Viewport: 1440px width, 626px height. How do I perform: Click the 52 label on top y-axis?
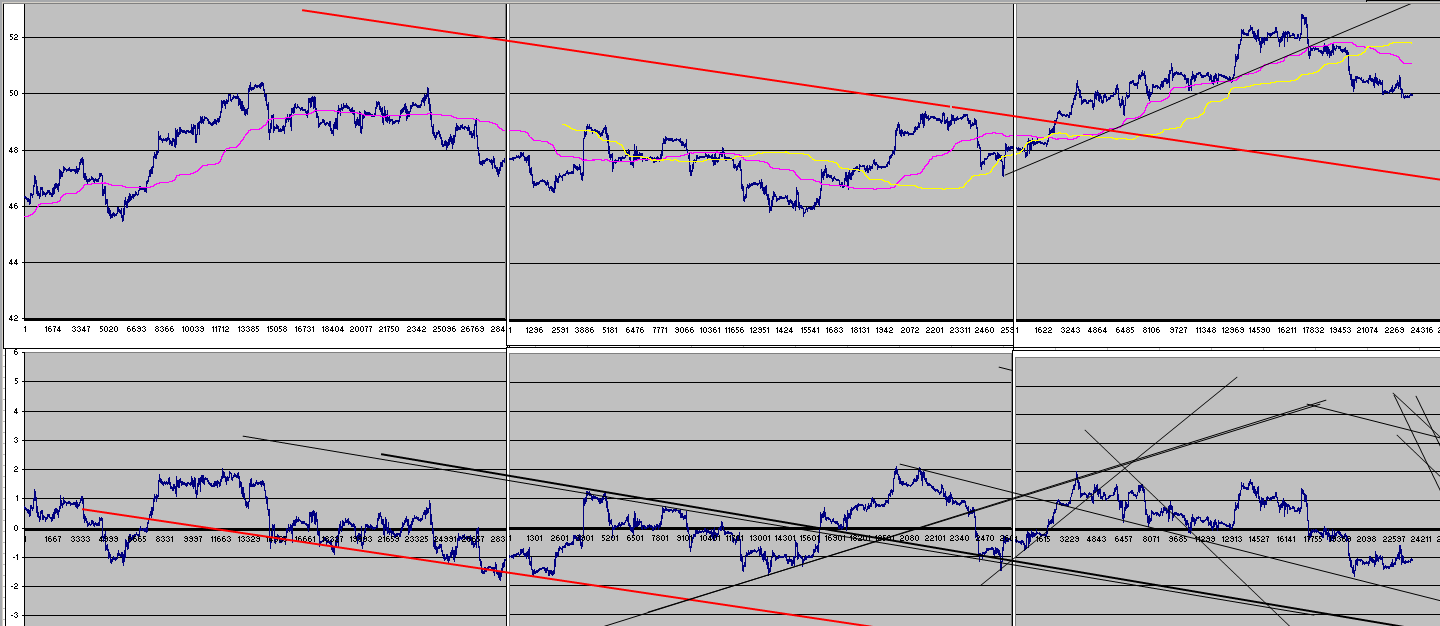14,37
